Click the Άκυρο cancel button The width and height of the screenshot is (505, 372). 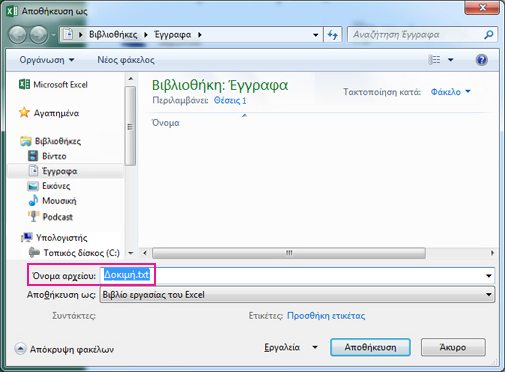[x=453, y=347]
